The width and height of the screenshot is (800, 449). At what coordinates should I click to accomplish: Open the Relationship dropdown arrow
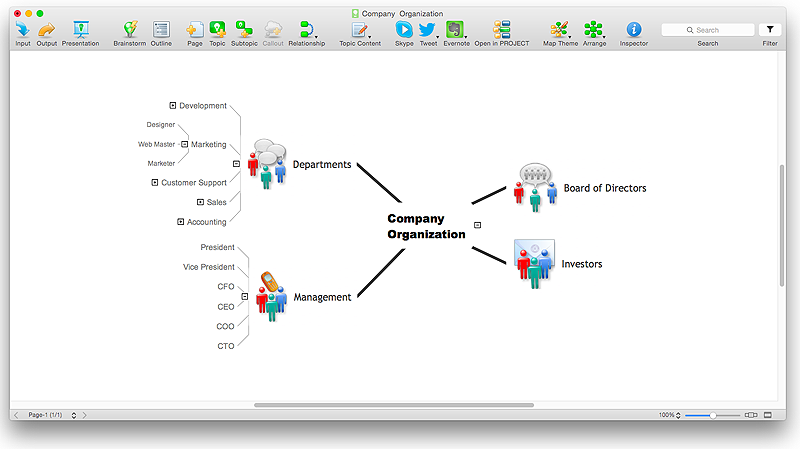(316, 37)
